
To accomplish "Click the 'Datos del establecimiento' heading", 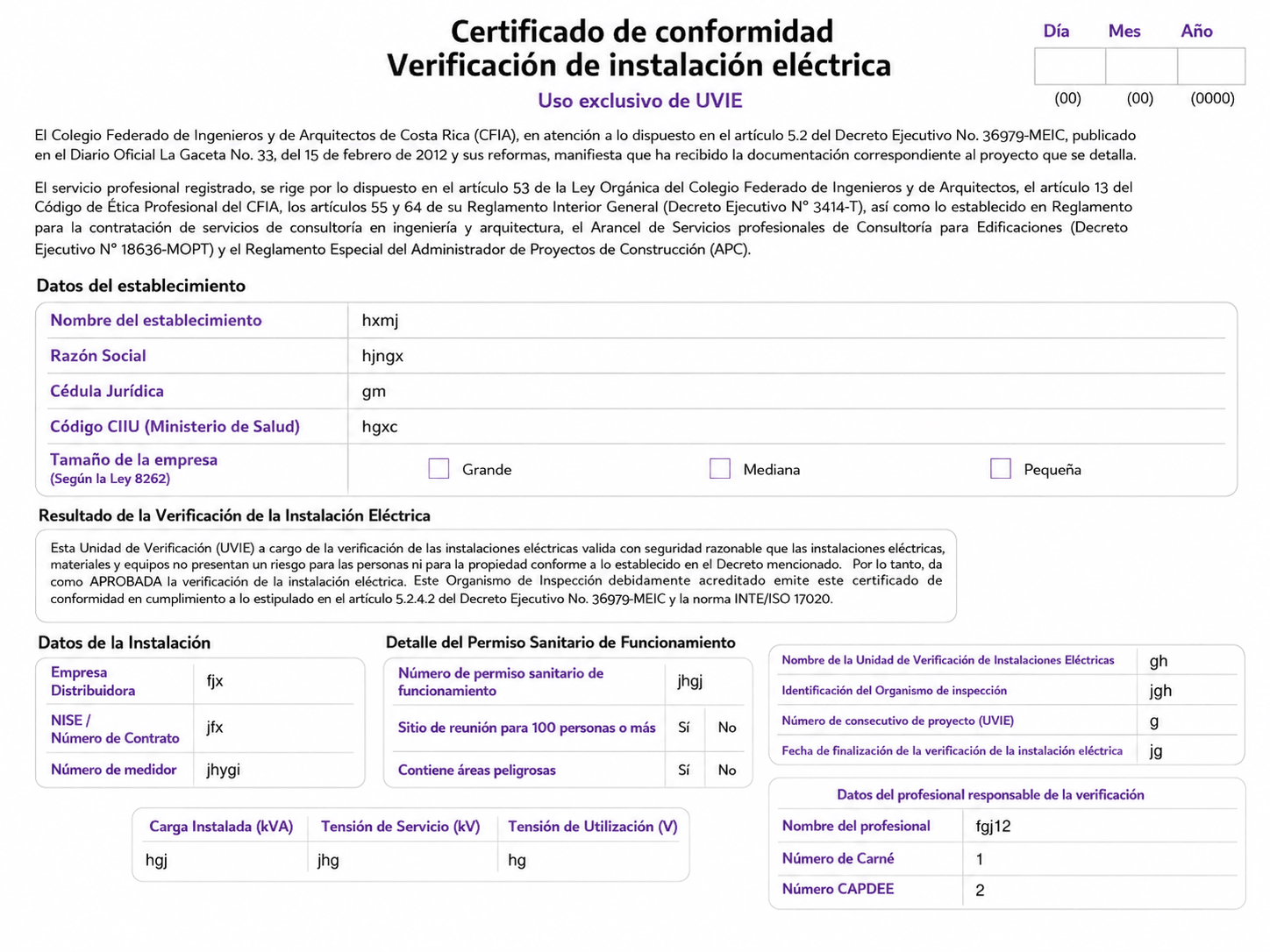I will pos(141,286).
